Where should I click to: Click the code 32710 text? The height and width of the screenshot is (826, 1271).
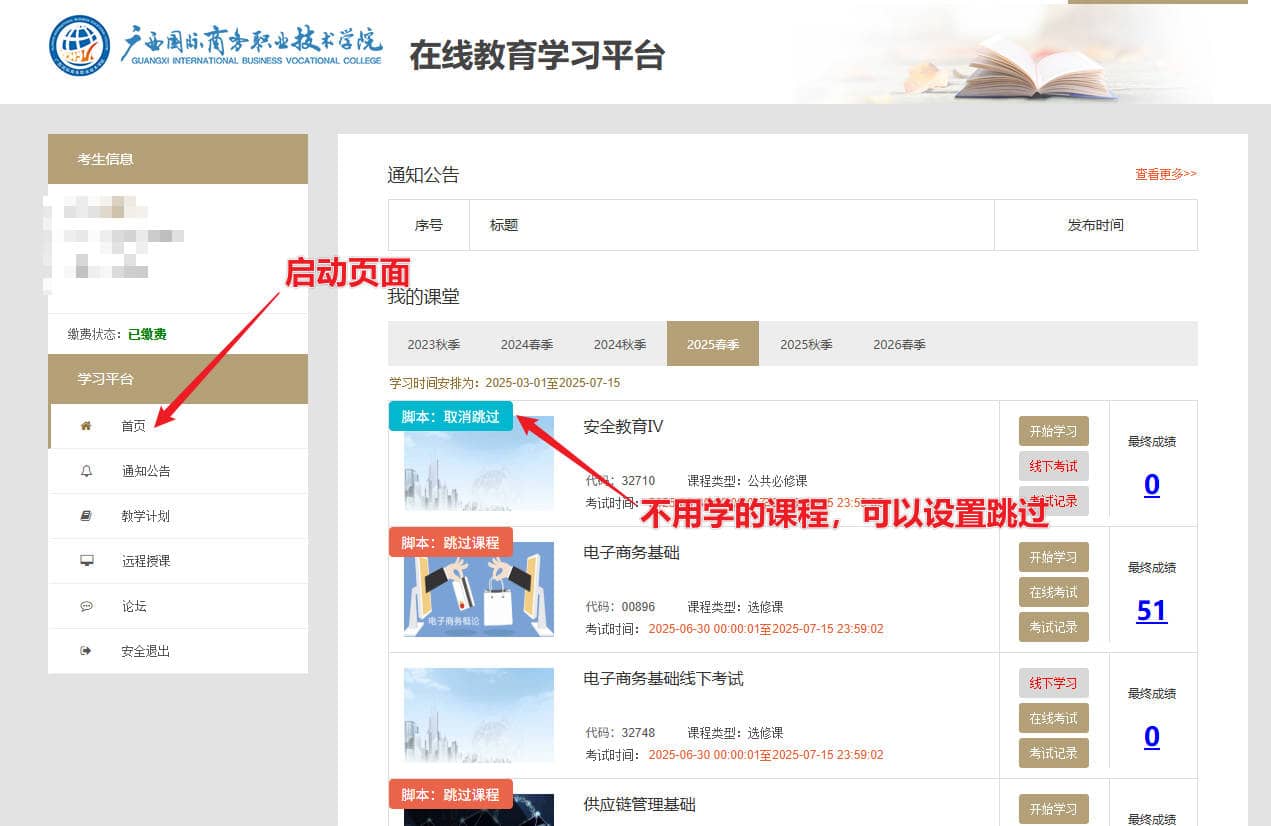click(x=638, y=481)
